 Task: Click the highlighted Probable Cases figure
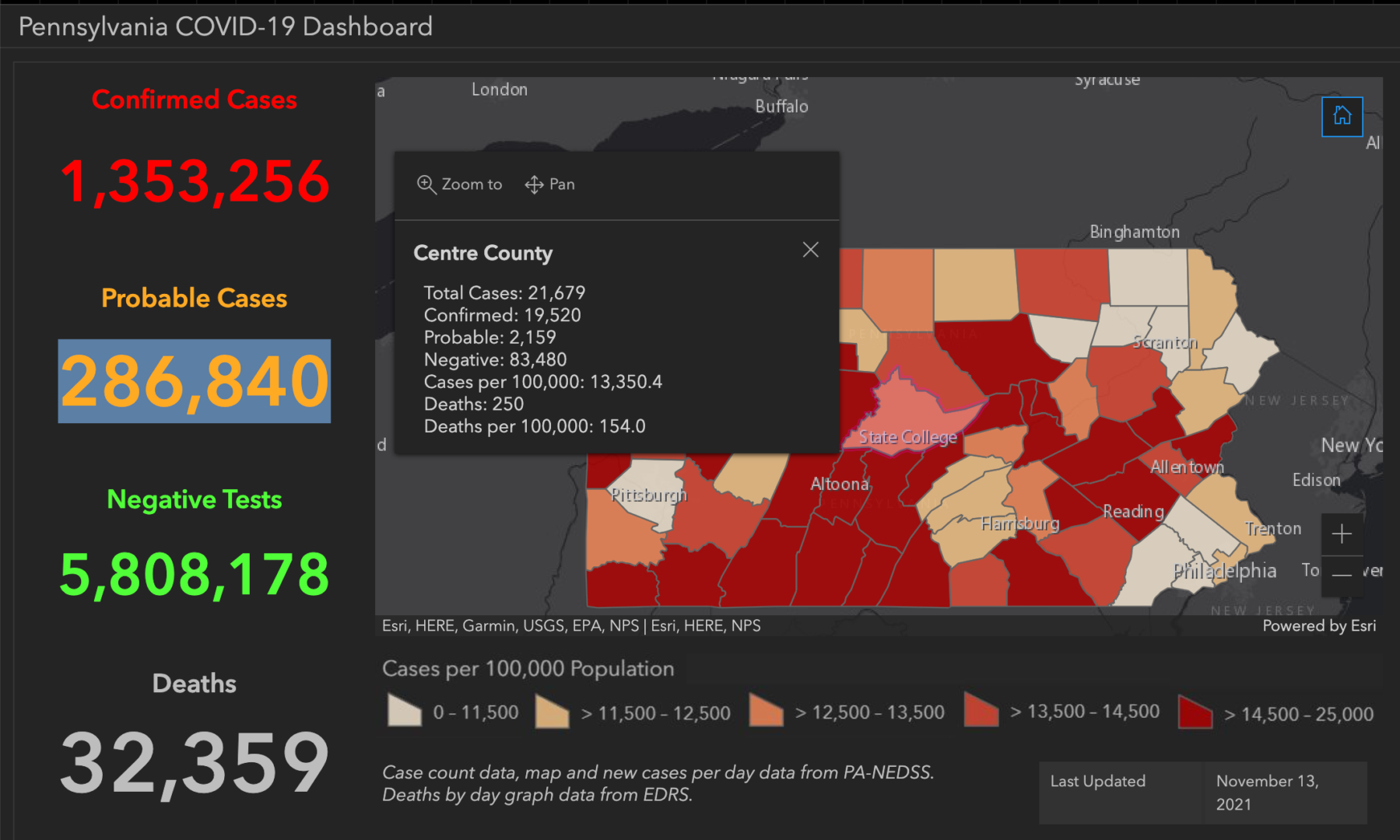[x=194, y=382]
